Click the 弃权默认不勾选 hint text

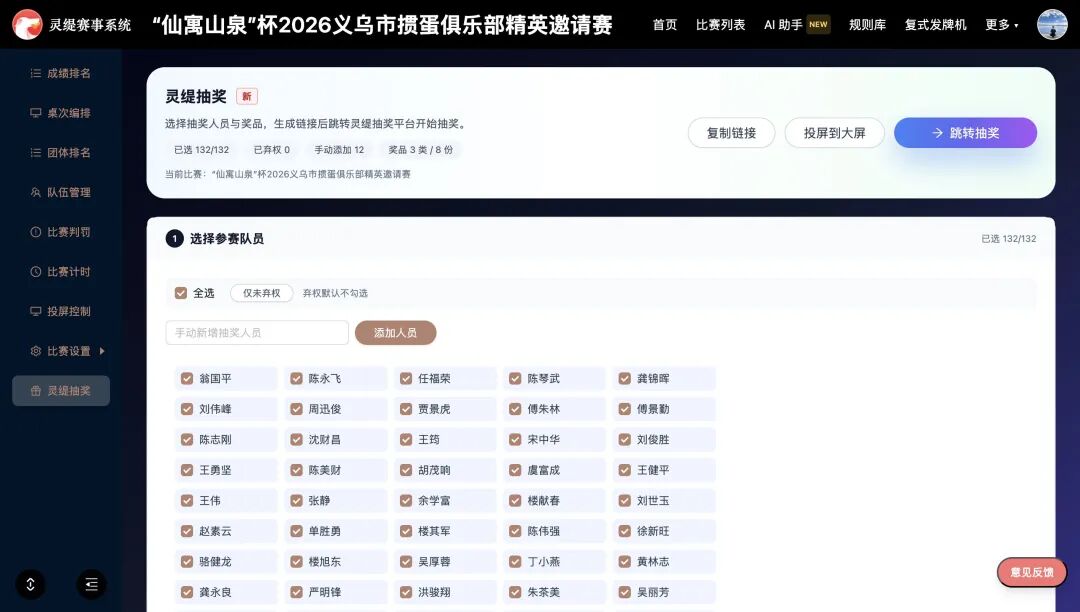[x=335, y=293]
